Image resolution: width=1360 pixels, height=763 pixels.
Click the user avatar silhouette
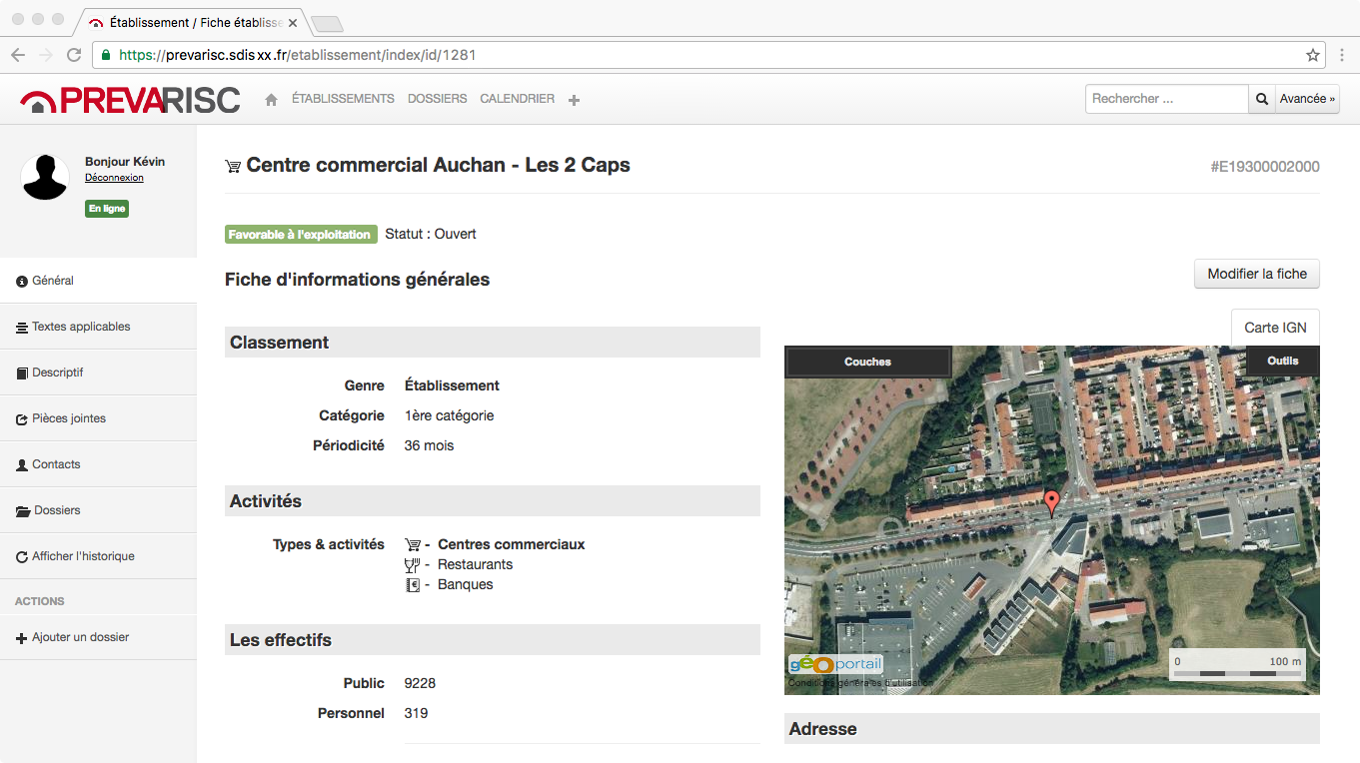click(x=45, y=177)
